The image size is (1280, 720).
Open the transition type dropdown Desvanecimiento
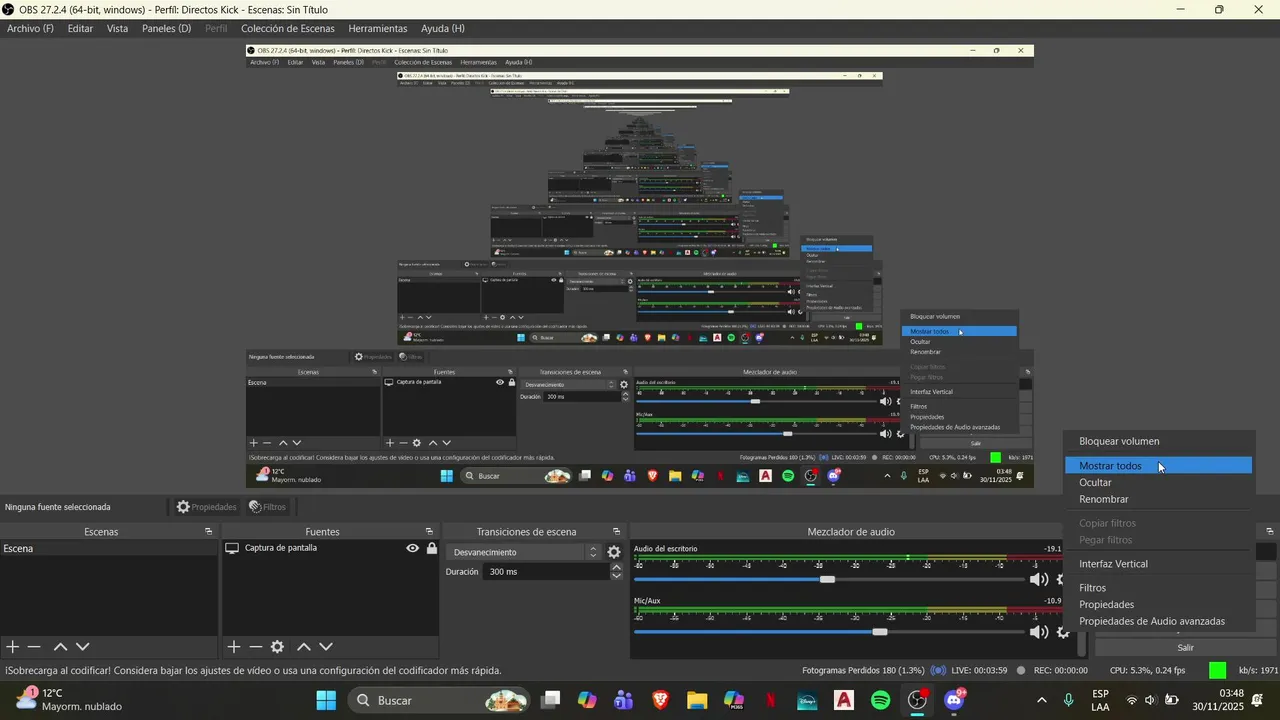[x=524, y=552]
